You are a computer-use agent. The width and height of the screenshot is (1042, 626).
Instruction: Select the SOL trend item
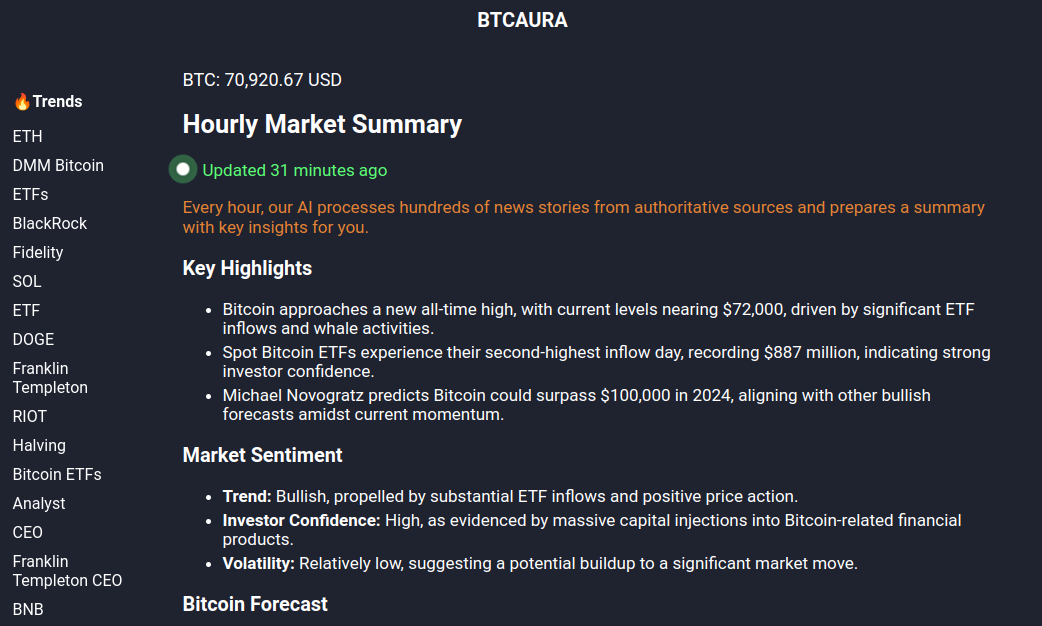[27, 281]
